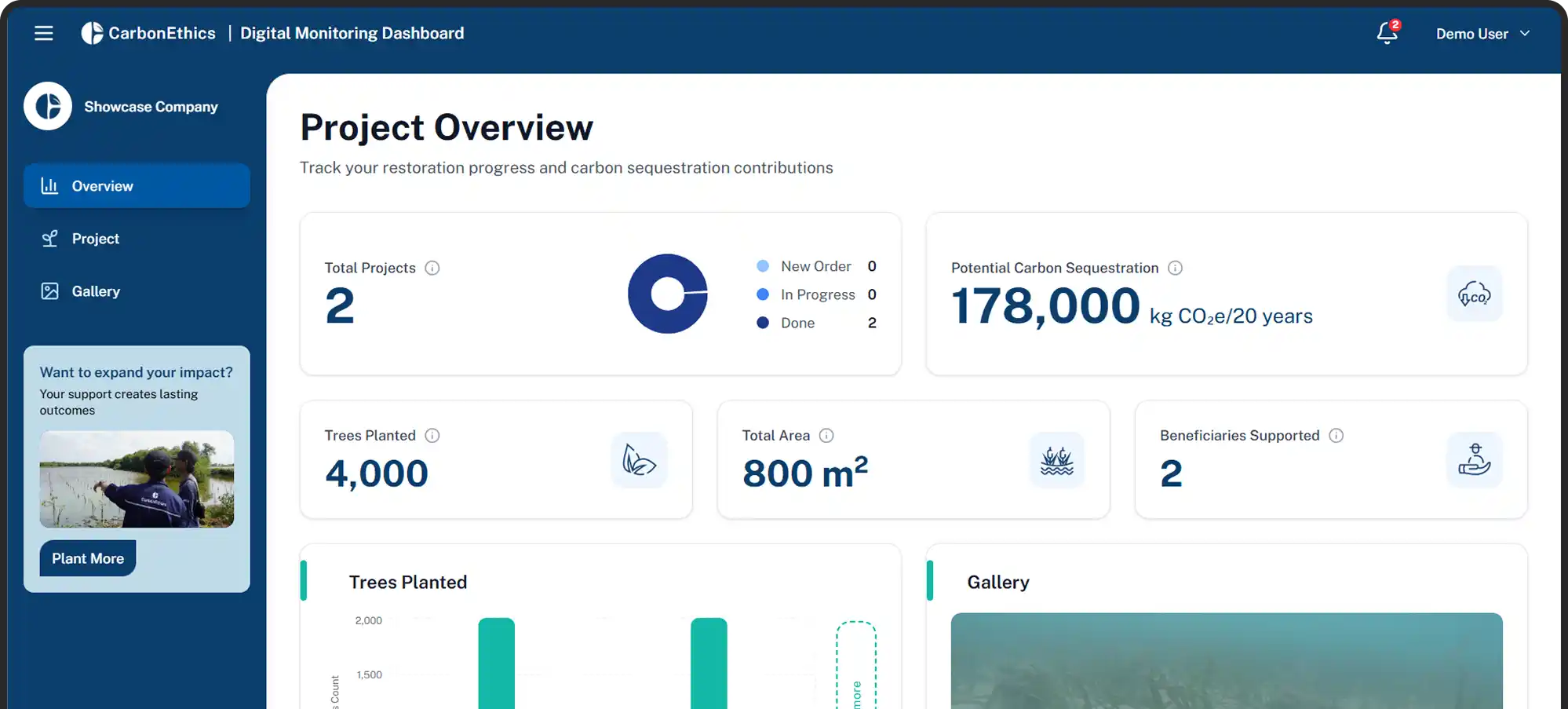Click info icon next to Total Area
The width and height of the screenshot is (1568, 709).
point(826,436)
